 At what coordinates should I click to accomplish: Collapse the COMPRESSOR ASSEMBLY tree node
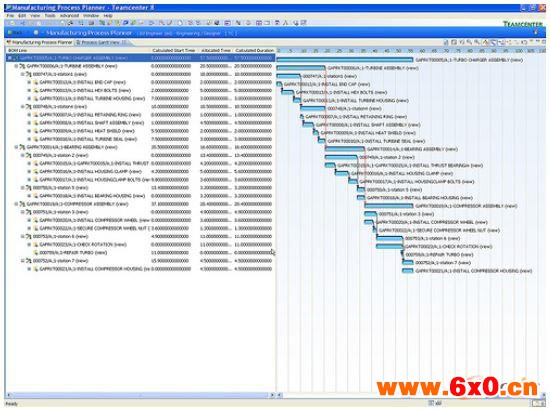16,204
